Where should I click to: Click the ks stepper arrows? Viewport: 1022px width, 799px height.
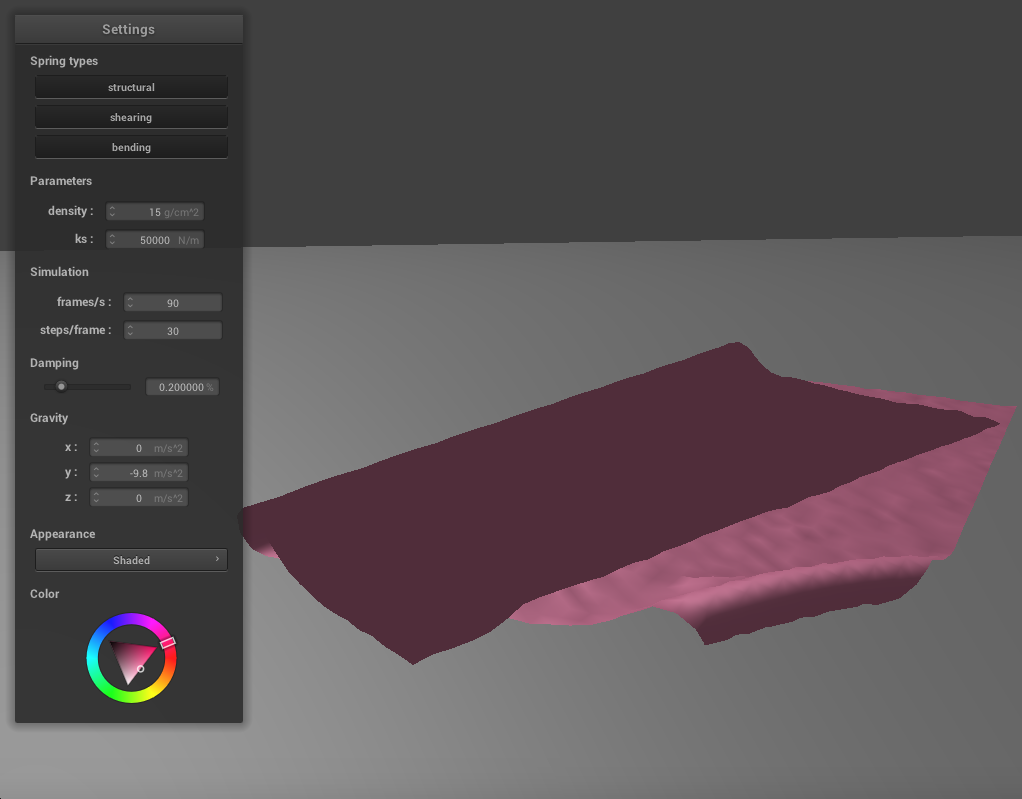(112, 240)
